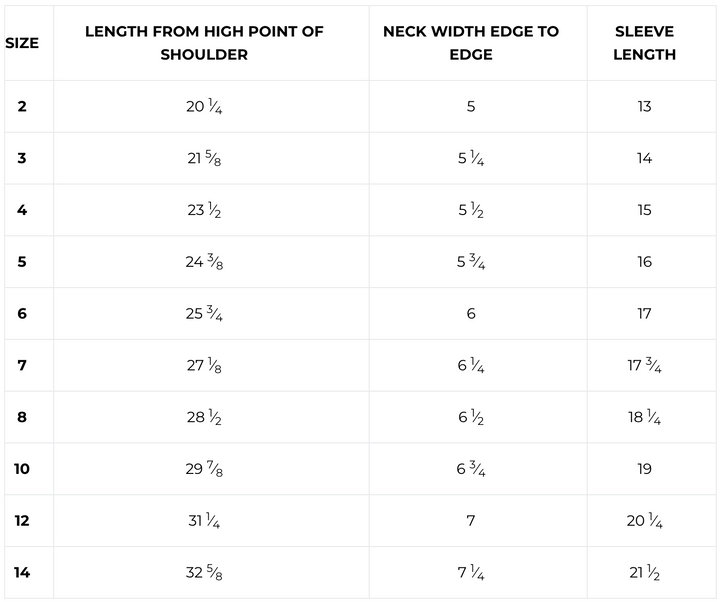Select size 12 sleeve length 20 ¼
The height and width of the screenshot is (602, 720).
point(644,521)
